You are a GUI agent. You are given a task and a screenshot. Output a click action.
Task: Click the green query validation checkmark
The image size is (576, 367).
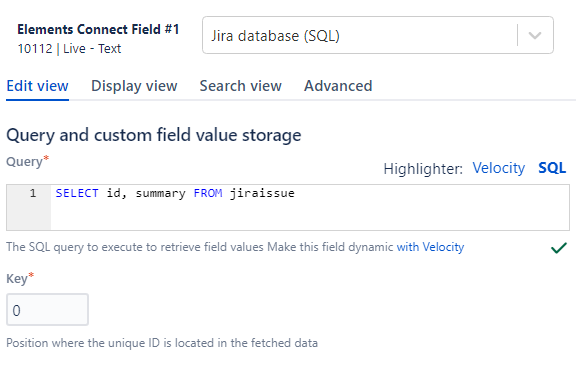[559, 248]
